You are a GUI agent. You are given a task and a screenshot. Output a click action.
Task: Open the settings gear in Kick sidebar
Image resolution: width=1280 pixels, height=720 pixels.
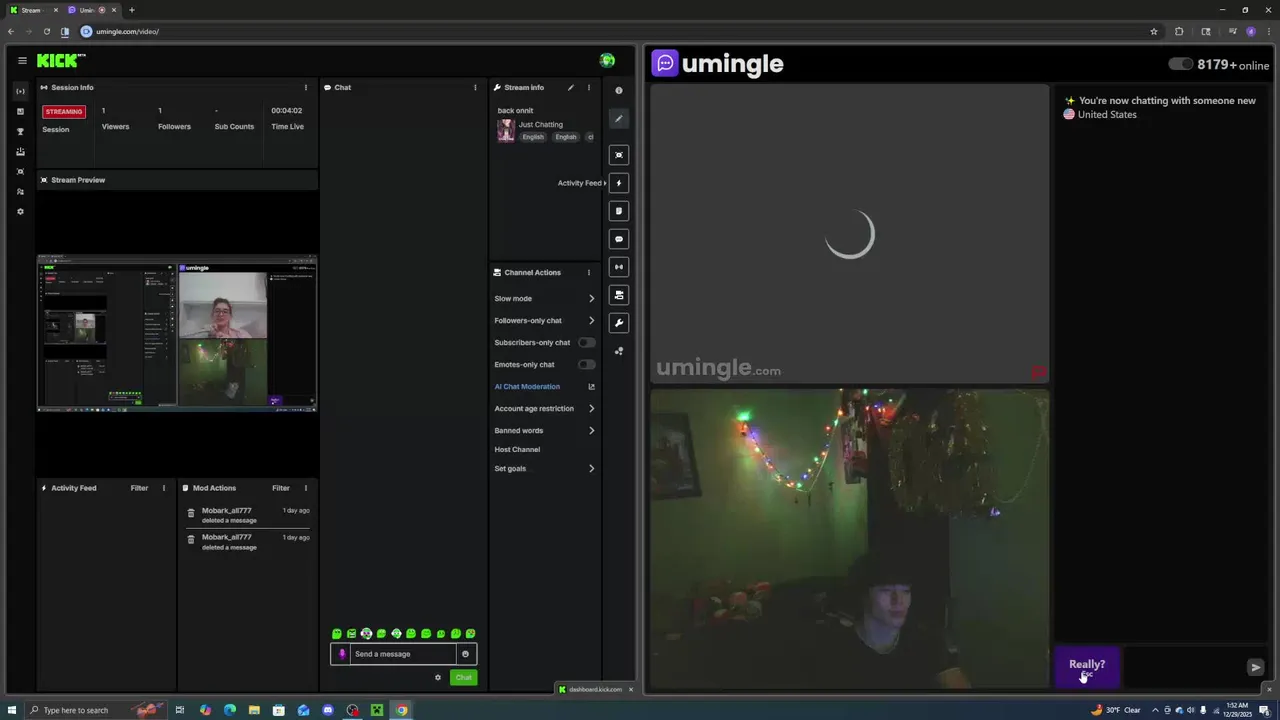20,211
